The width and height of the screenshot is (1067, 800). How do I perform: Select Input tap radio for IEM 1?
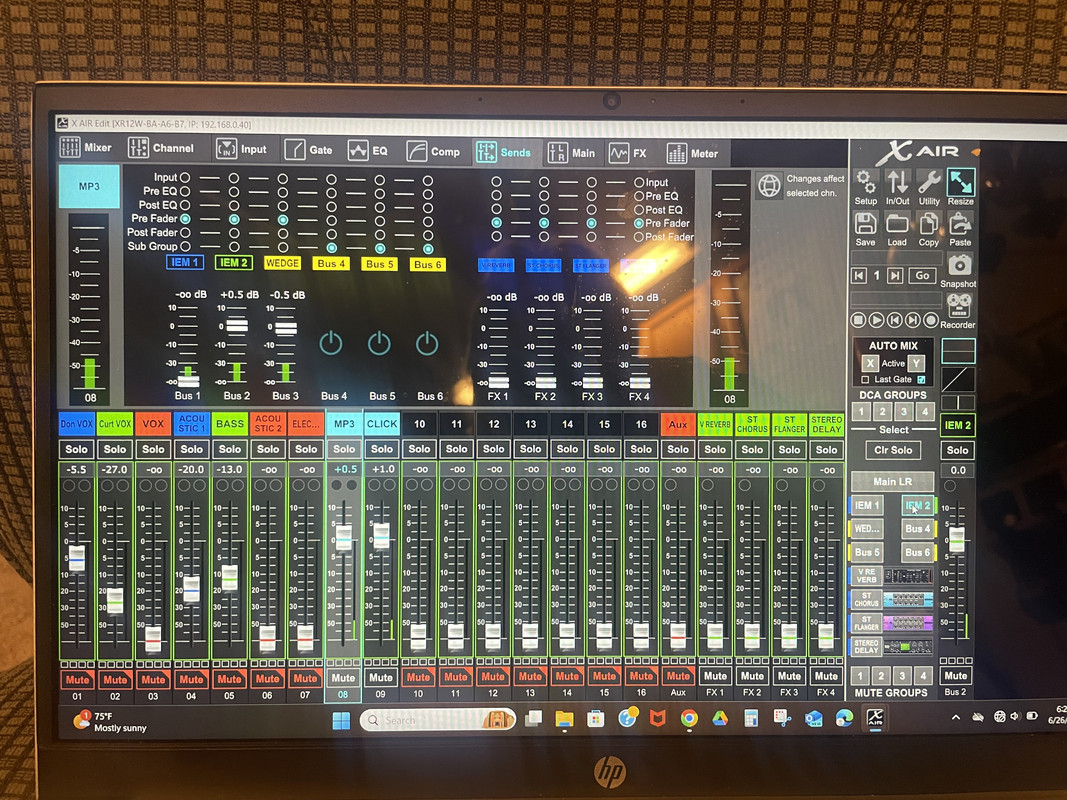(185, 178)
